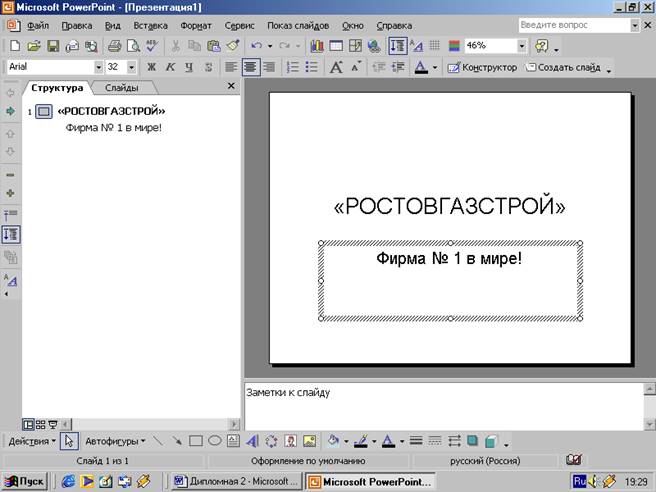Open the Arial font name dropdown

98,67
